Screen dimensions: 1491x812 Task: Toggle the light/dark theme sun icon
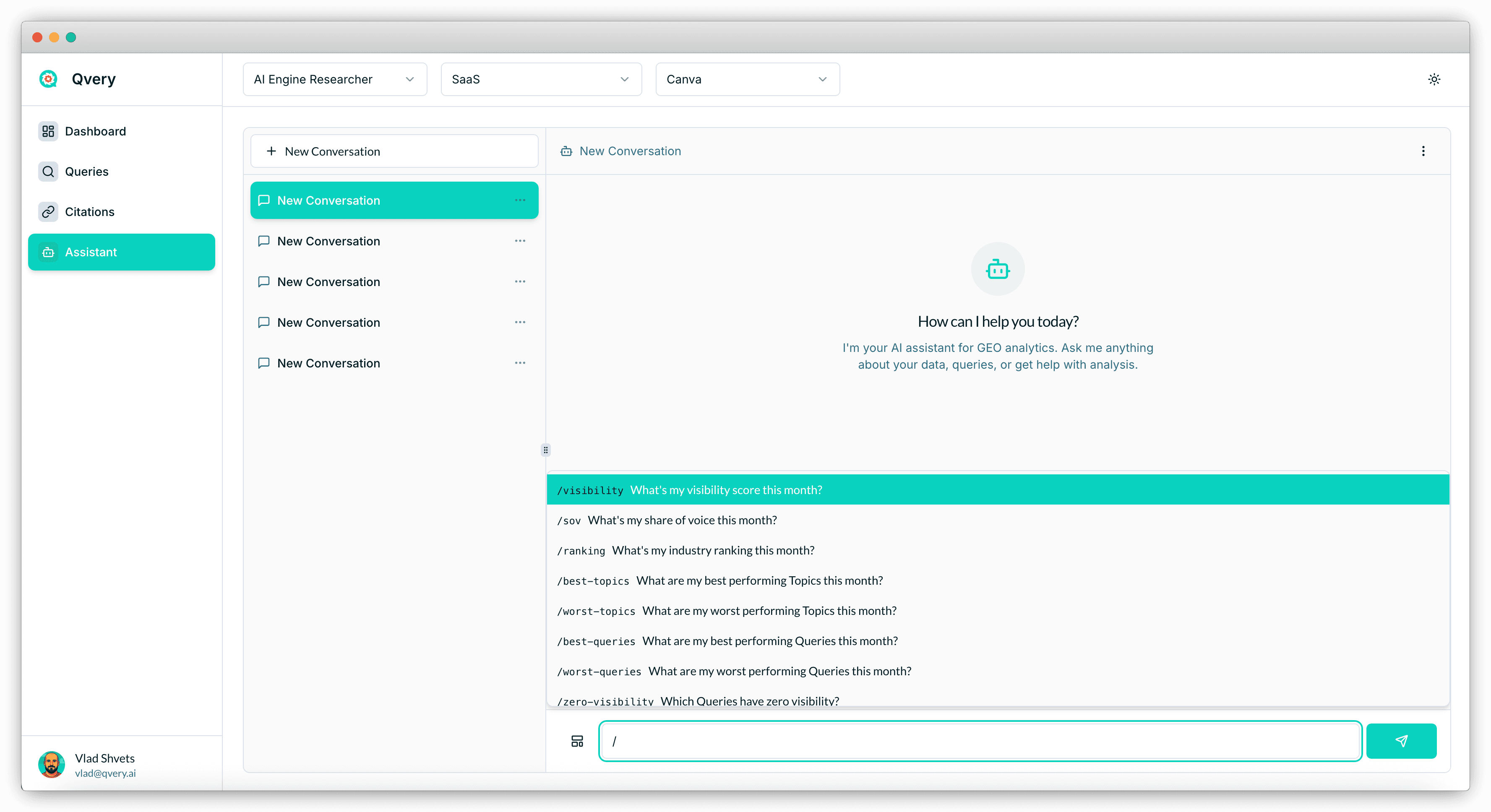(1434, 79)
